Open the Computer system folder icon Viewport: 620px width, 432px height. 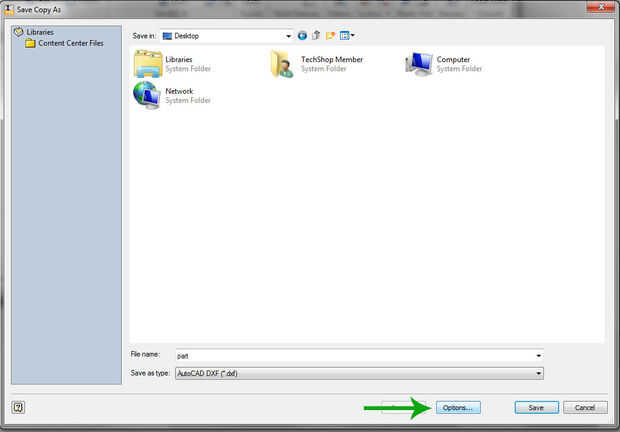click(x=419, y=64)
